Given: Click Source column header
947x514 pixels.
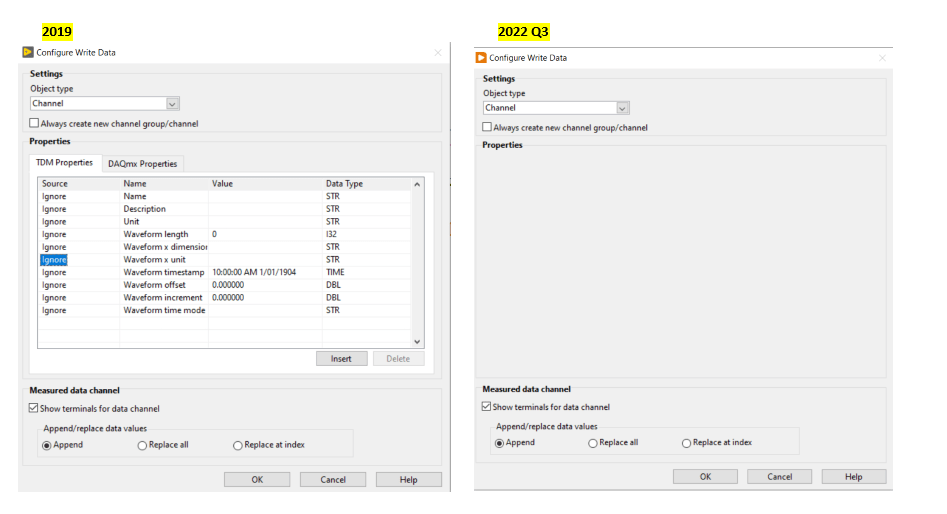Looking at the screenshot, I should [x=79, y=184].
